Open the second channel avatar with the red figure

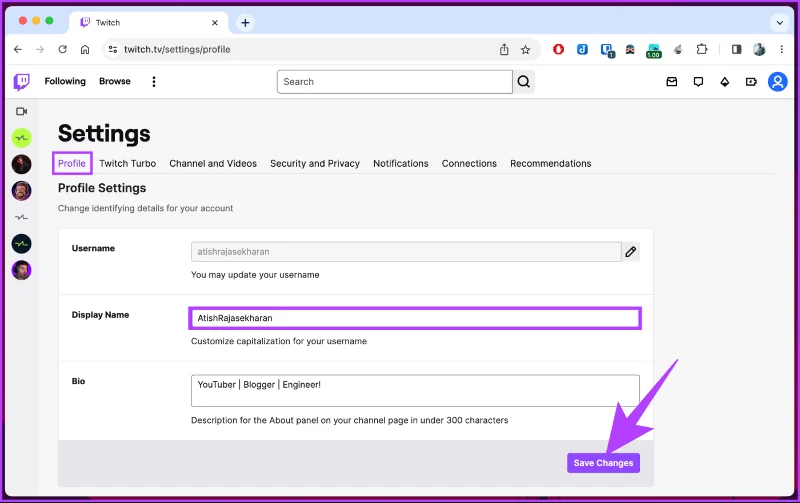[x=21, y=164]
